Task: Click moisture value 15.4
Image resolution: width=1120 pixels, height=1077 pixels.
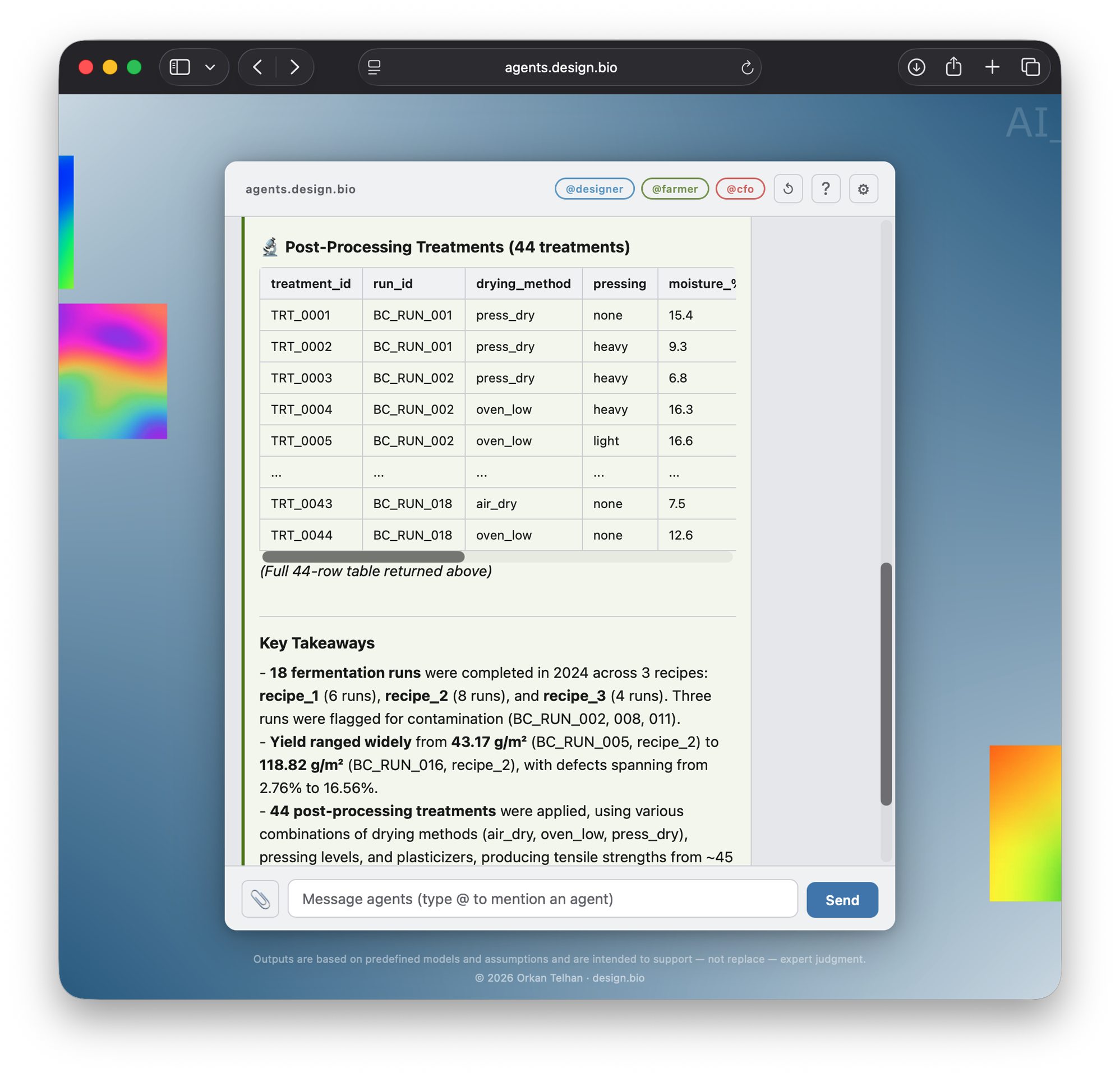Action: (697, 315)
